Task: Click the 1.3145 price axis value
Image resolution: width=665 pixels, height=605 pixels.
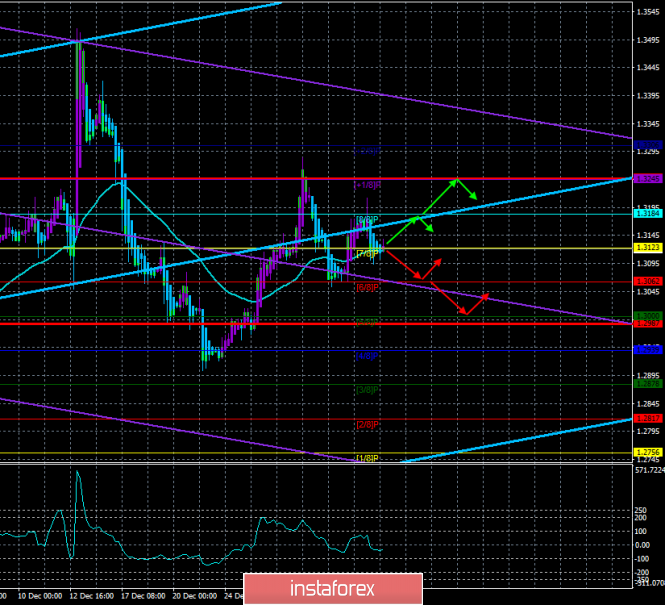Action: (x=648, y=235)
